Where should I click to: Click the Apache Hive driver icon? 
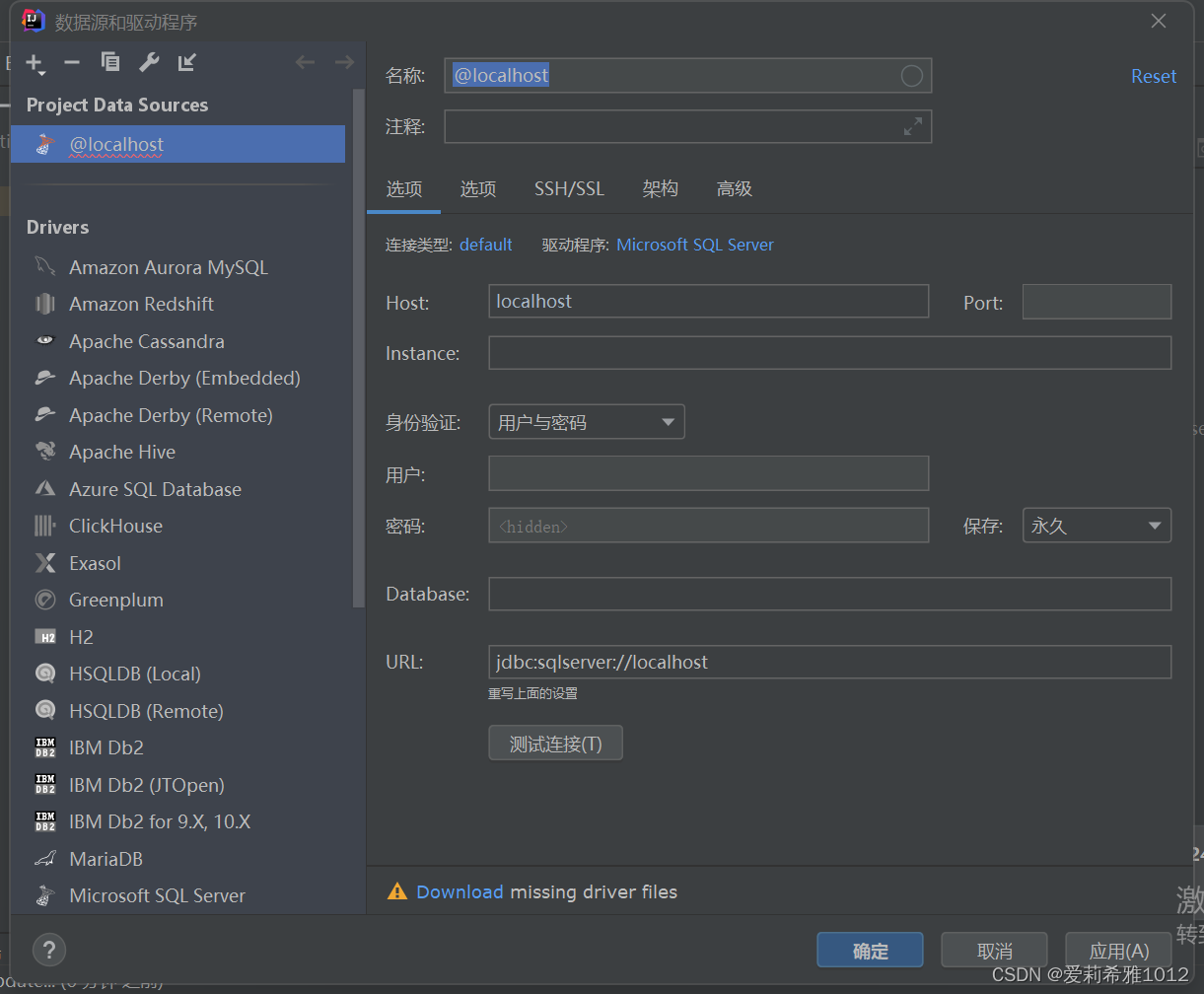pyautogui.click(x=45, y=452)
